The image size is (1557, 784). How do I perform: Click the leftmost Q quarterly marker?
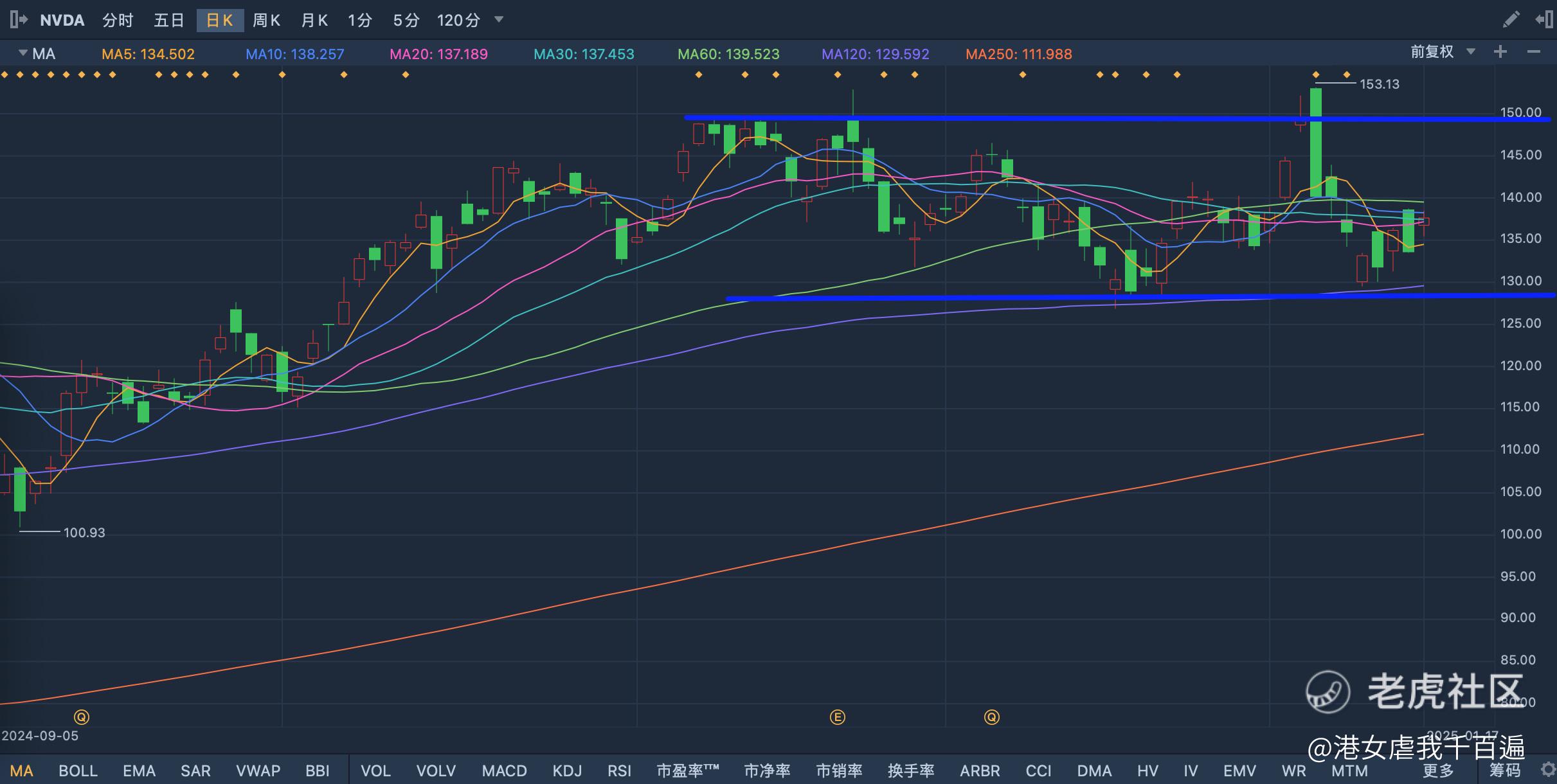pyautogui.click(x=81, y=717)
